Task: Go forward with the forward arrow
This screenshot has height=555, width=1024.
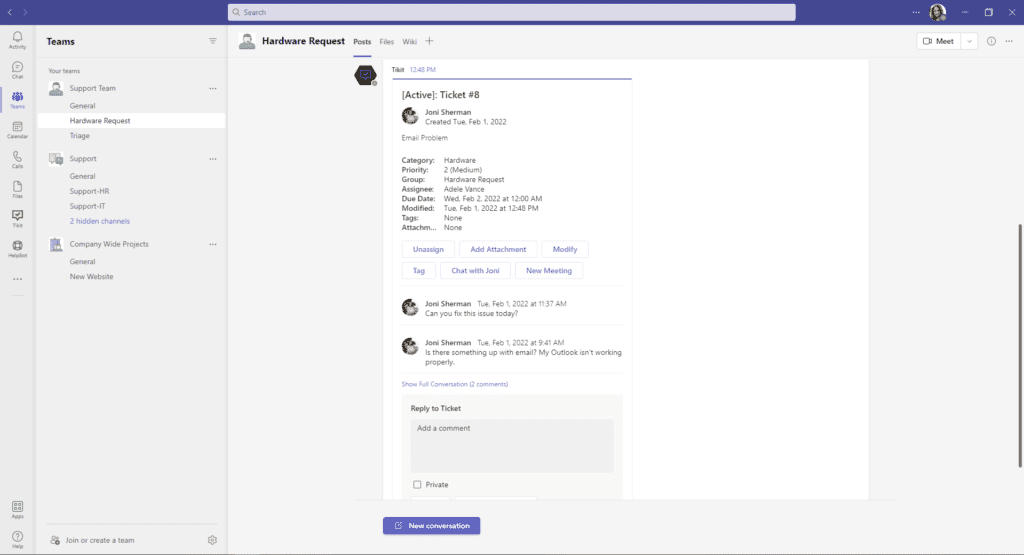Action: click(x=25, y=12)
